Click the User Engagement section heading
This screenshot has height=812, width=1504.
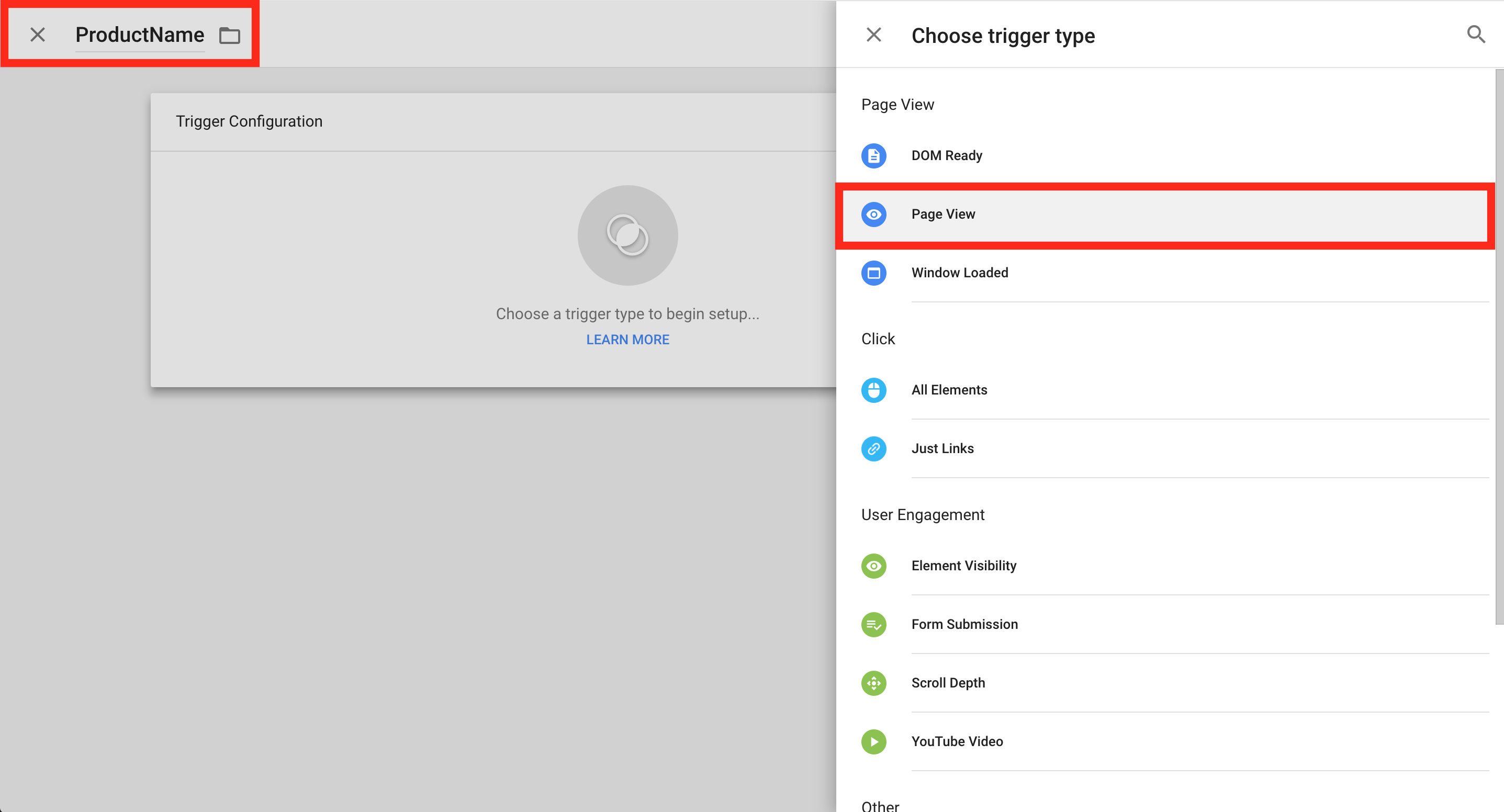pos(923,515)
